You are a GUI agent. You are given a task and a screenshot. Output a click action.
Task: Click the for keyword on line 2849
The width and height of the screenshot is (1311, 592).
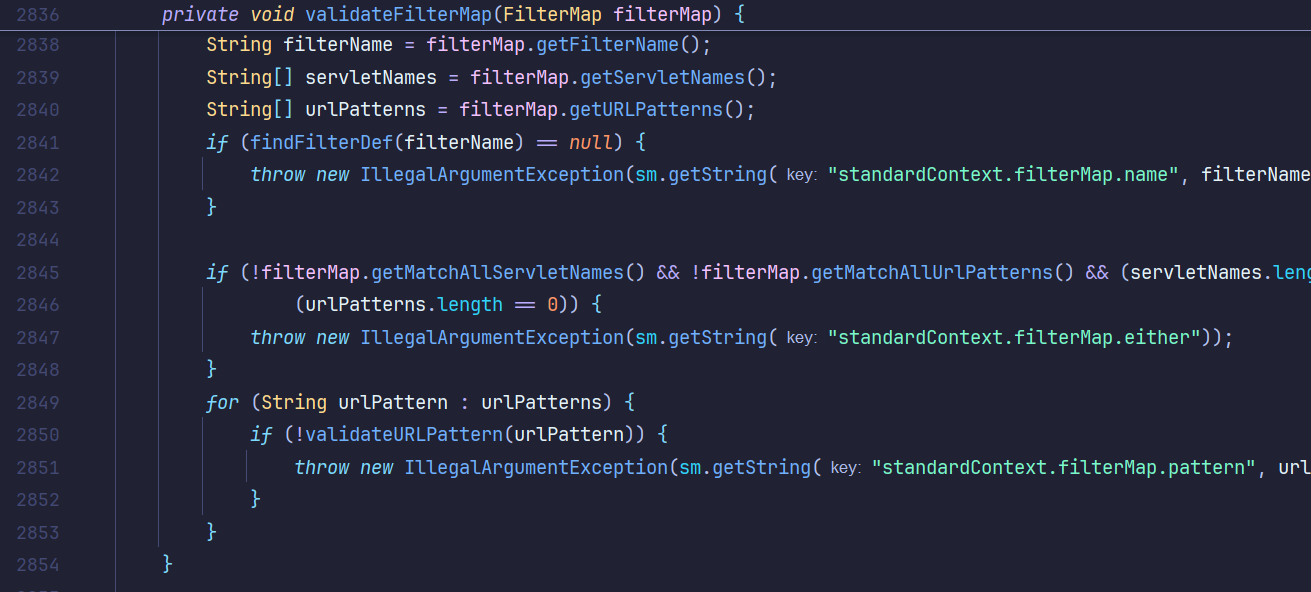point(222,402)
